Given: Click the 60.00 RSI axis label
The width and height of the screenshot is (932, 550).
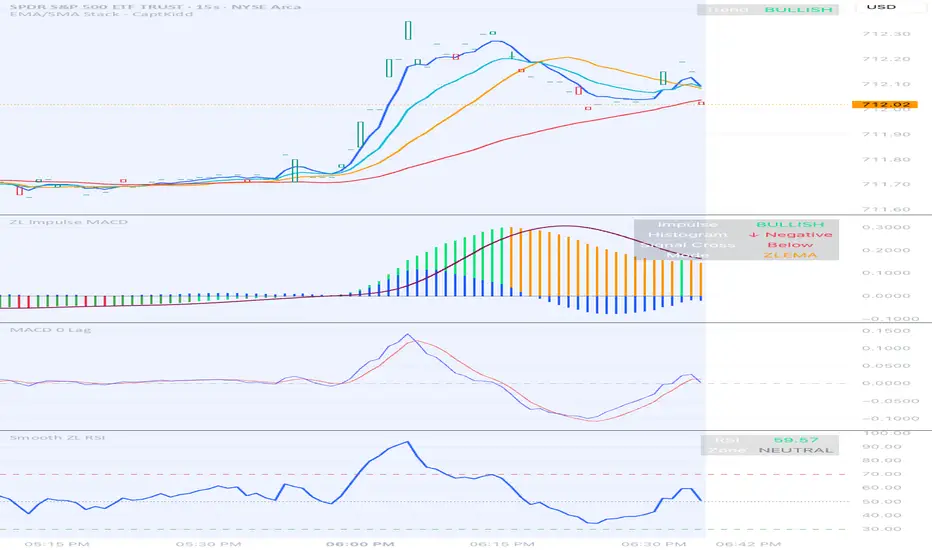Looking at the screenshot, I should point(882,488).
